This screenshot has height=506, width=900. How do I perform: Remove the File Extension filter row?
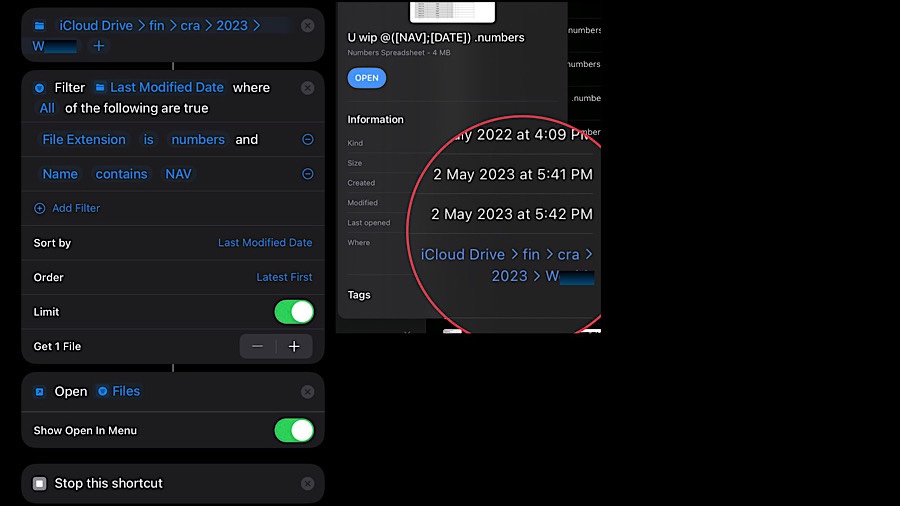point(308,139)
